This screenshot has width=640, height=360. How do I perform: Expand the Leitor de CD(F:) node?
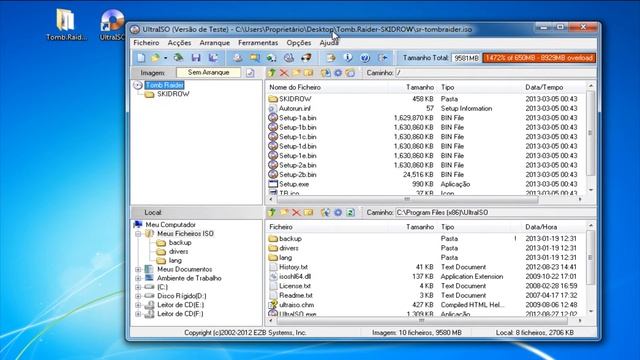(x=138, y=314)
